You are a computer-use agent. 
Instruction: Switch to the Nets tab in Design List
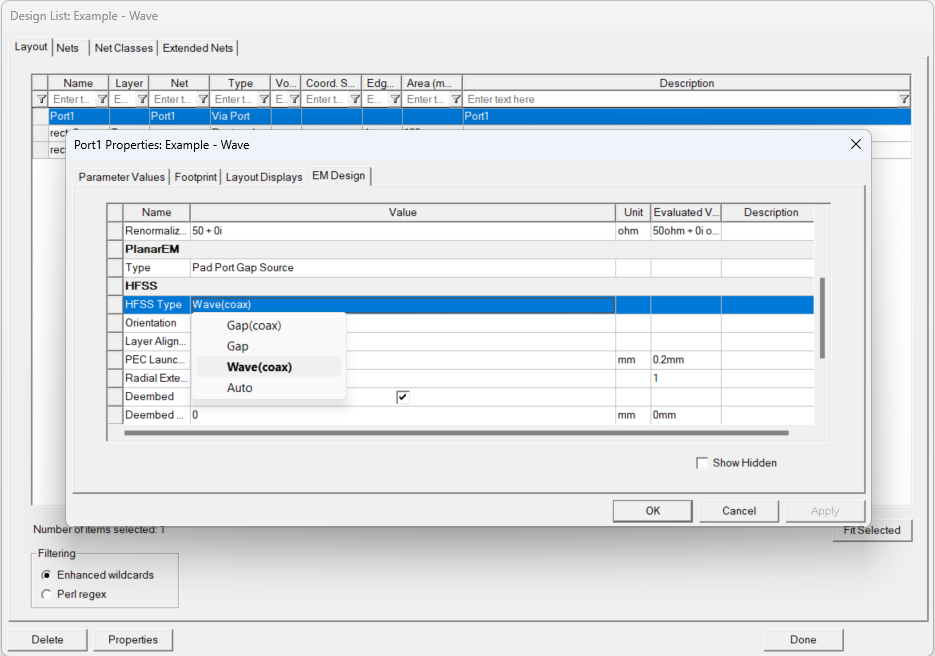(x=67, y=48)
